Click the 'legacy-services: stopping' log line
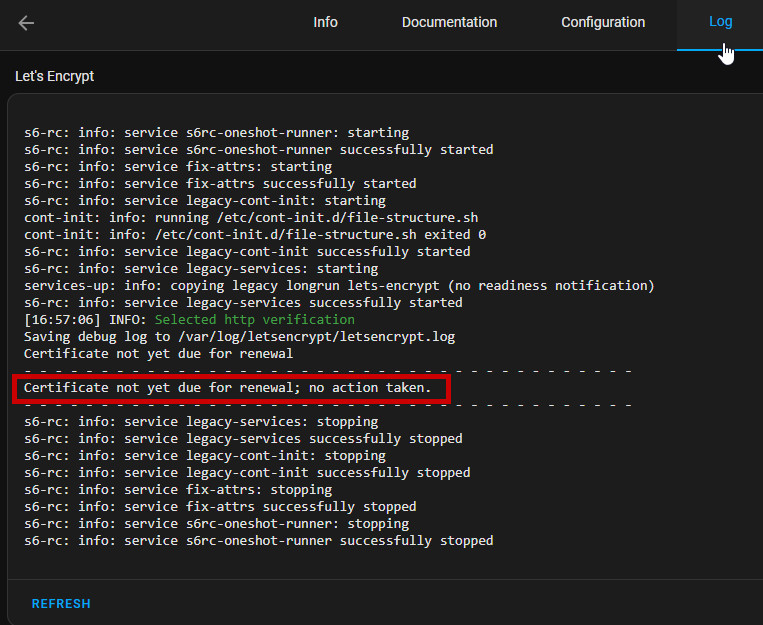The width and height of the screenshot is (763, 625). [x=201, y=422]
